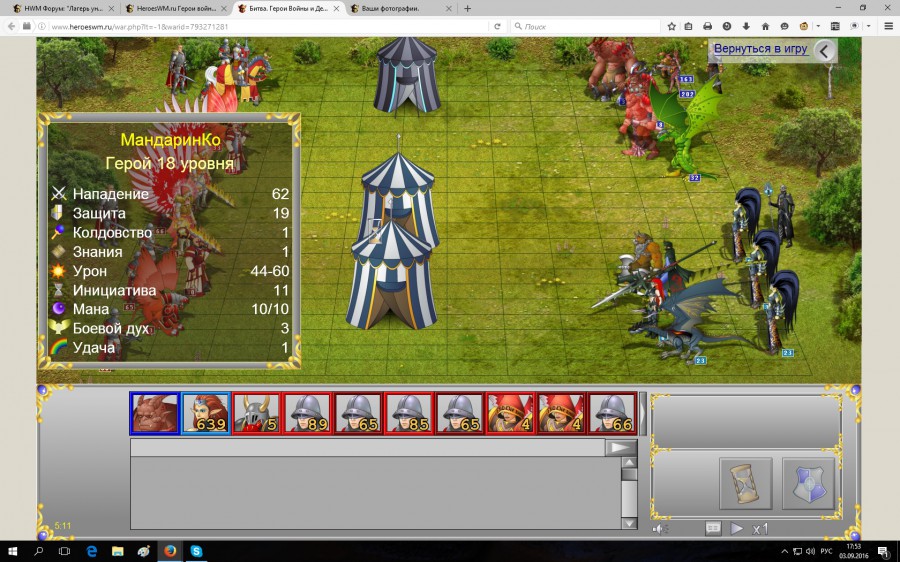This screenshot has width=900, height=562.
Task: Close the Битва. Герои Войны tab
Action: 336,9
